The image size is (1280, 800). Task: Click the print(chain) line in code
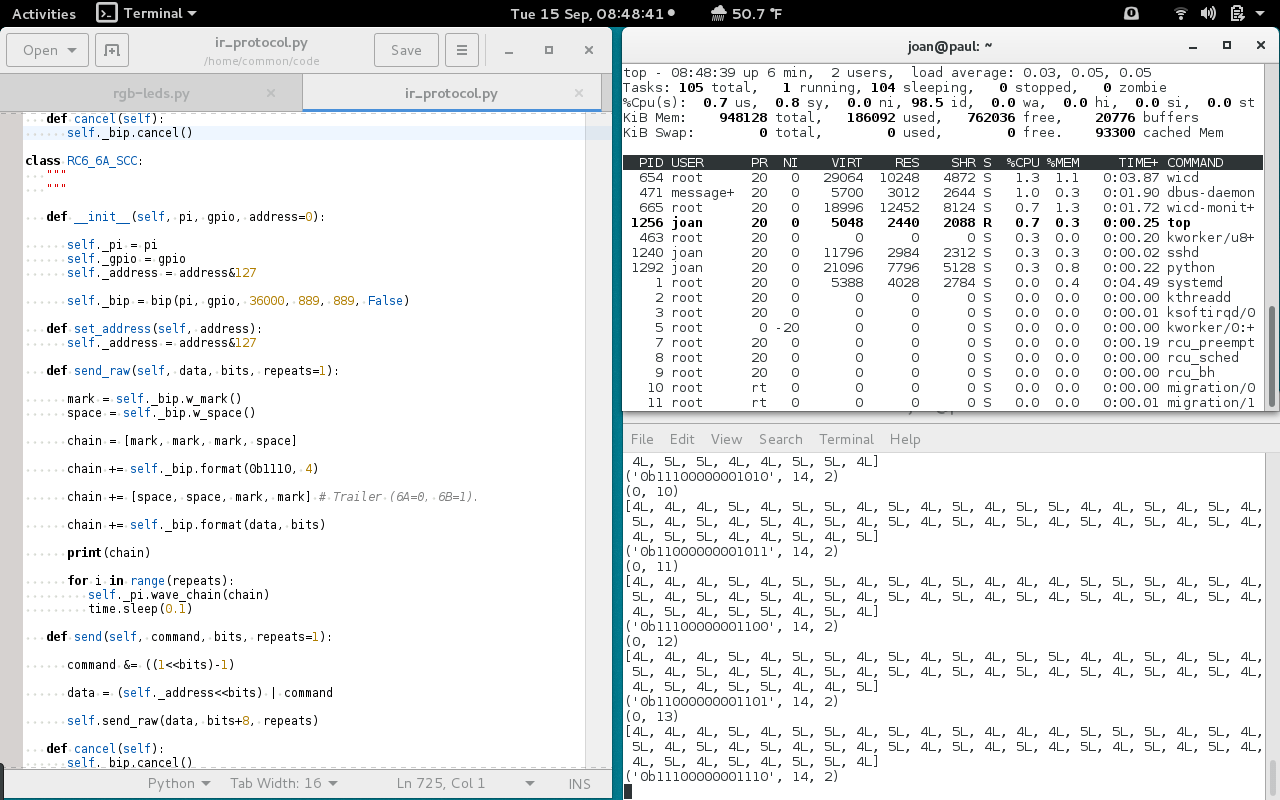(x=109, y=552)
